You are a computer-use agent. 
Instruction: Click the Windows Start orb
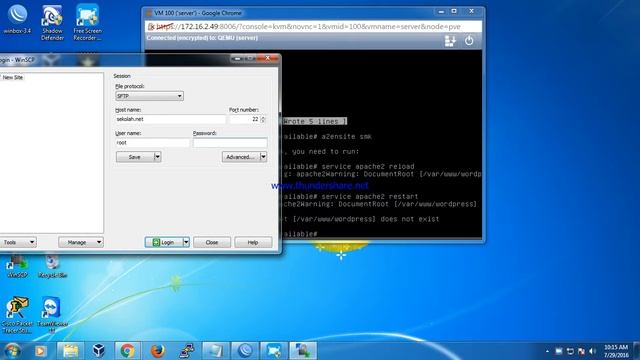tap(12, 351)
